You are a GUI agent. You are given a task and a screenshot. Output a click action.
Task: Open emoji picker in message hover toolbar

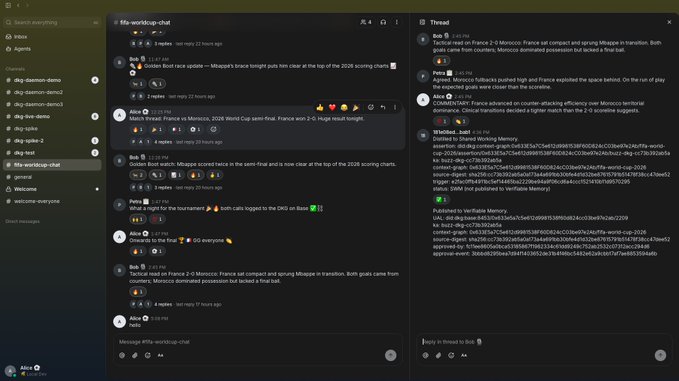(371, 107)
